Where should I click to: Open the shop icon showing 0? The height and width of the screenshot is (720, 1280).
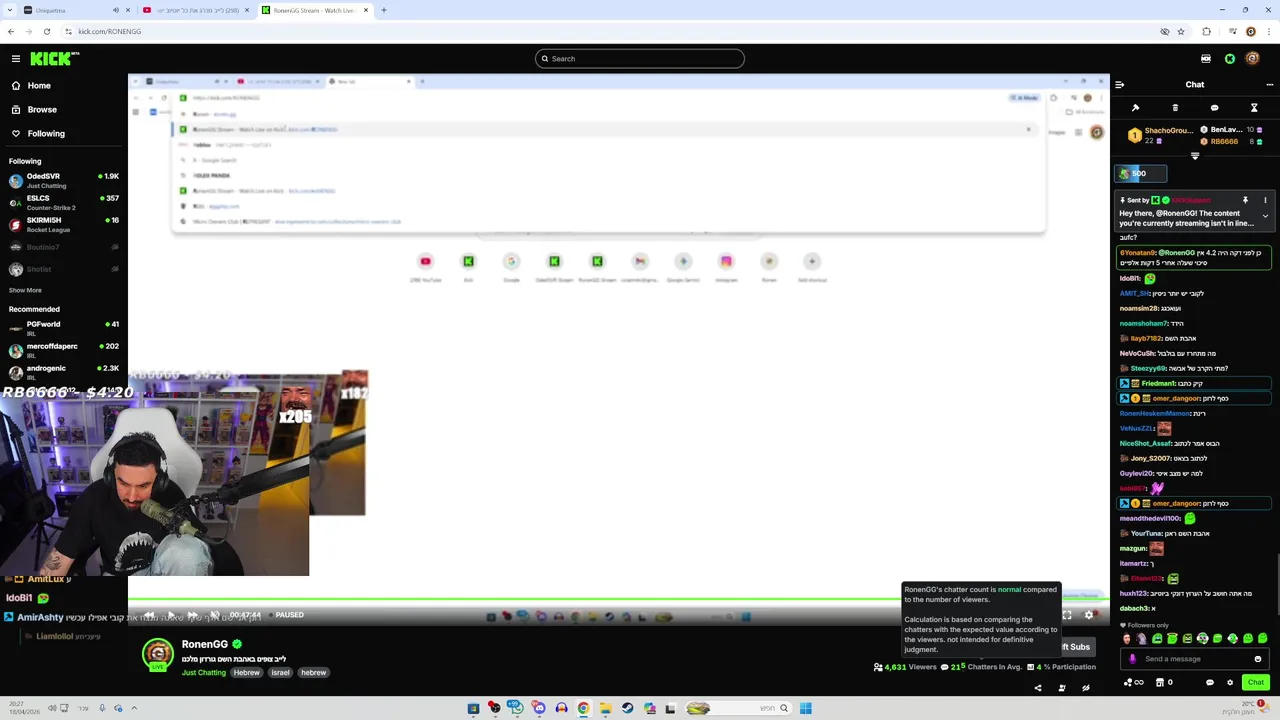point(1164,683)
